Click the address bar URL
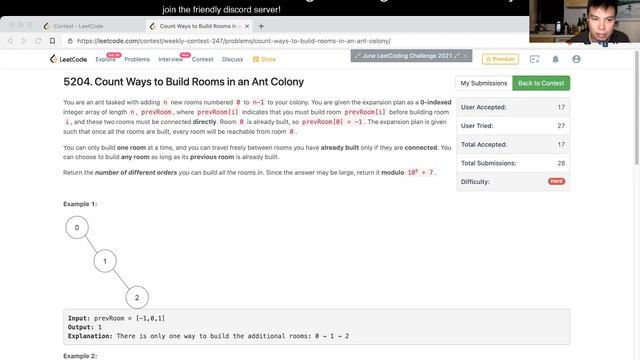 (x=233, y=41)
